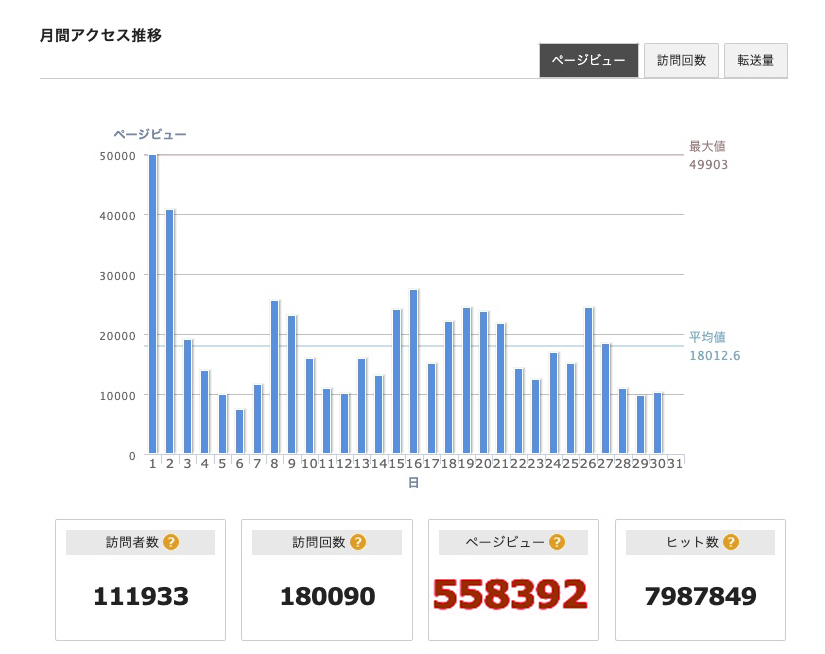Click the 月間アクセス推移 heading
This screenshot has height=654, width=825.
pos(100,35)
